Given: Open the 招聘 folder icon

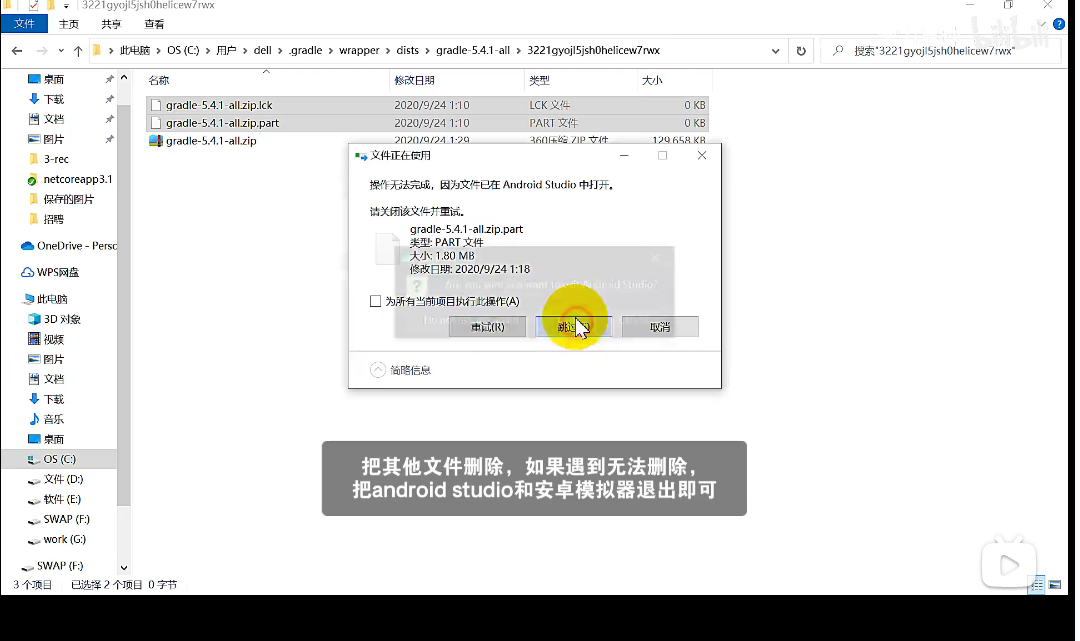Looking at the screenshot, I should pyautogui.click(x=34, y=219).
